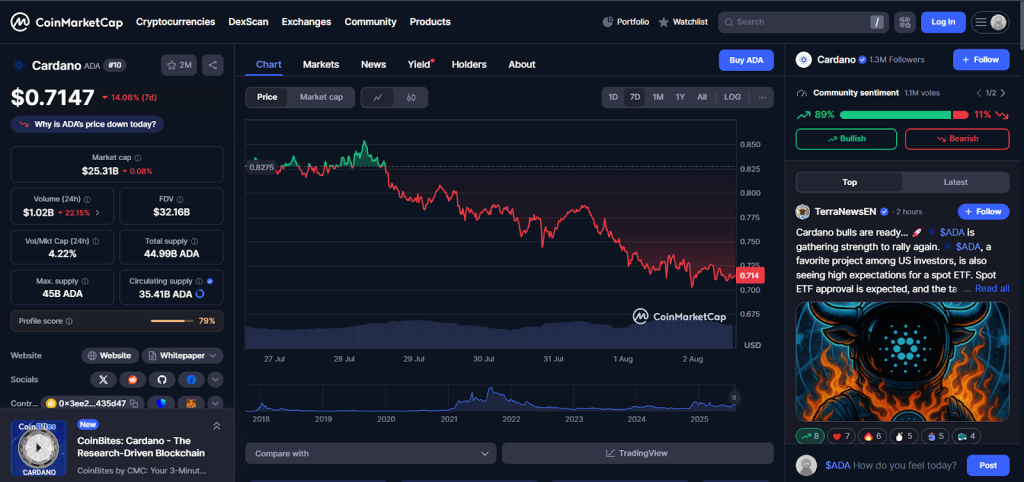Go to previous community sentiment page arrow
Viewport: 1024px width, 482px height.
(x=979, y=93)
